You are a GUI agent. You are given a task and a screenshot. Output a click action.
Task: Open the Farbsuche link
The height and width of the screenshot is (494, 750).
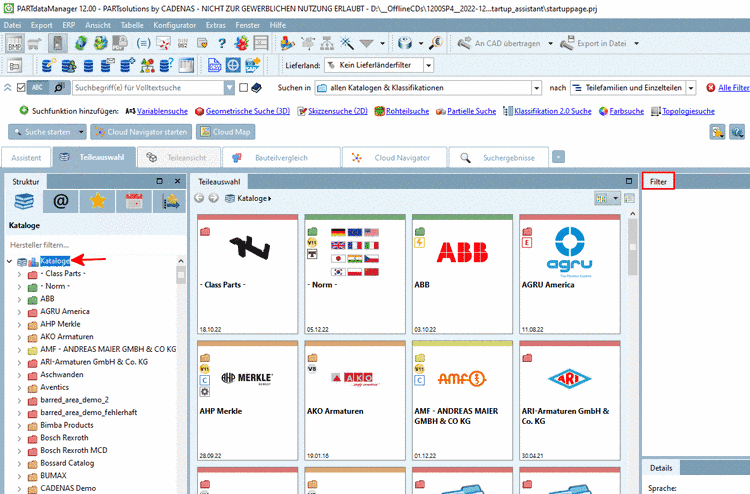point(627,111)
